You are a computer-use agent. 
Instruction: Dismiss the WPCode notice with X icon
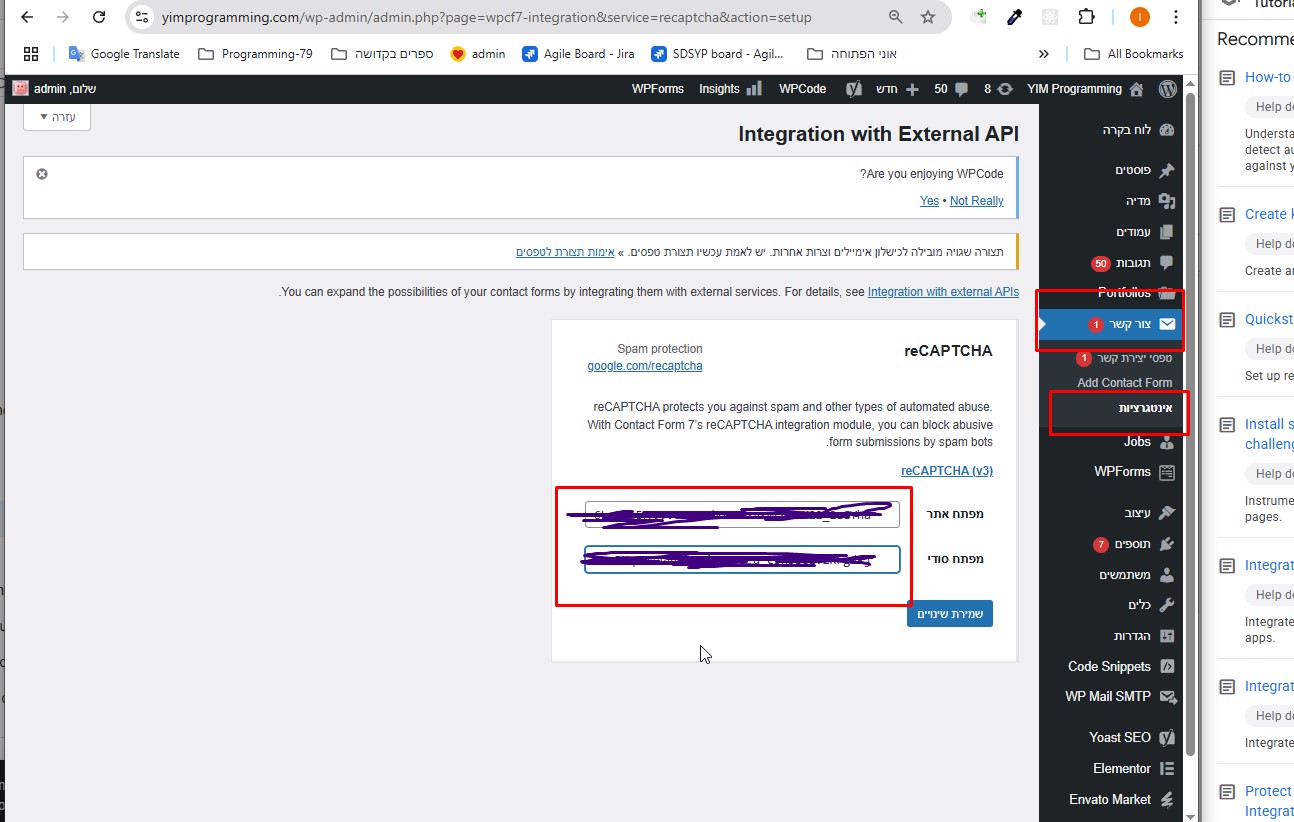pyautogui.click(x=42, y=174)
